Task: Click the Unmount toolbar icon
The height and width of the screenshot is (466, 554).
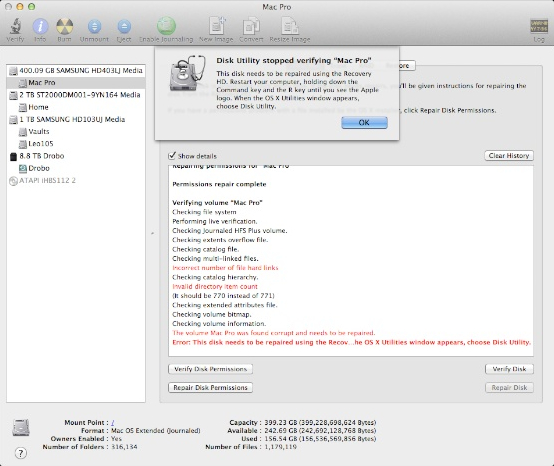Action: (94, 26)
